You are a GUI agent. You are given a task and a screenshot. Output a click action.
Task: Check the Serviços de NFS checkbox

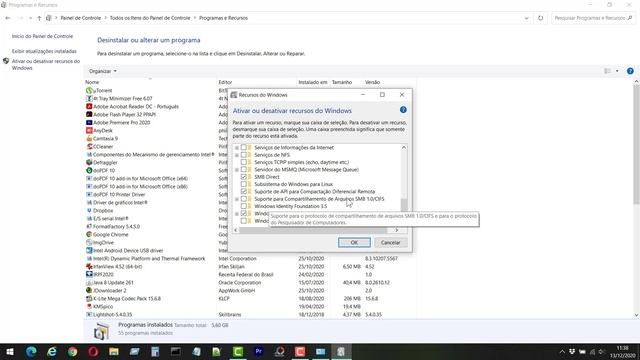(x=244, y=155)
